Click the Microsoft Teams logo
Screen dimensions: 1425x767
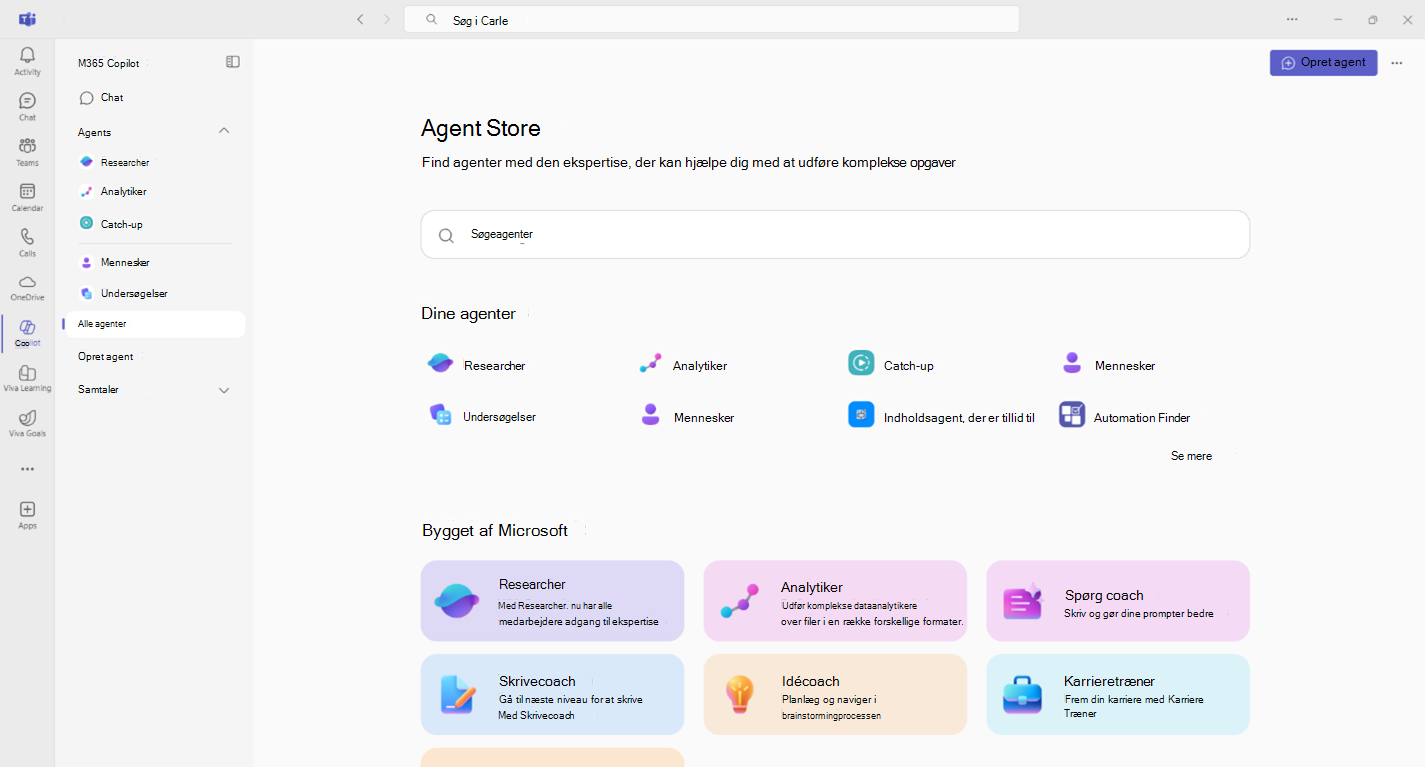tap(28, 19)
